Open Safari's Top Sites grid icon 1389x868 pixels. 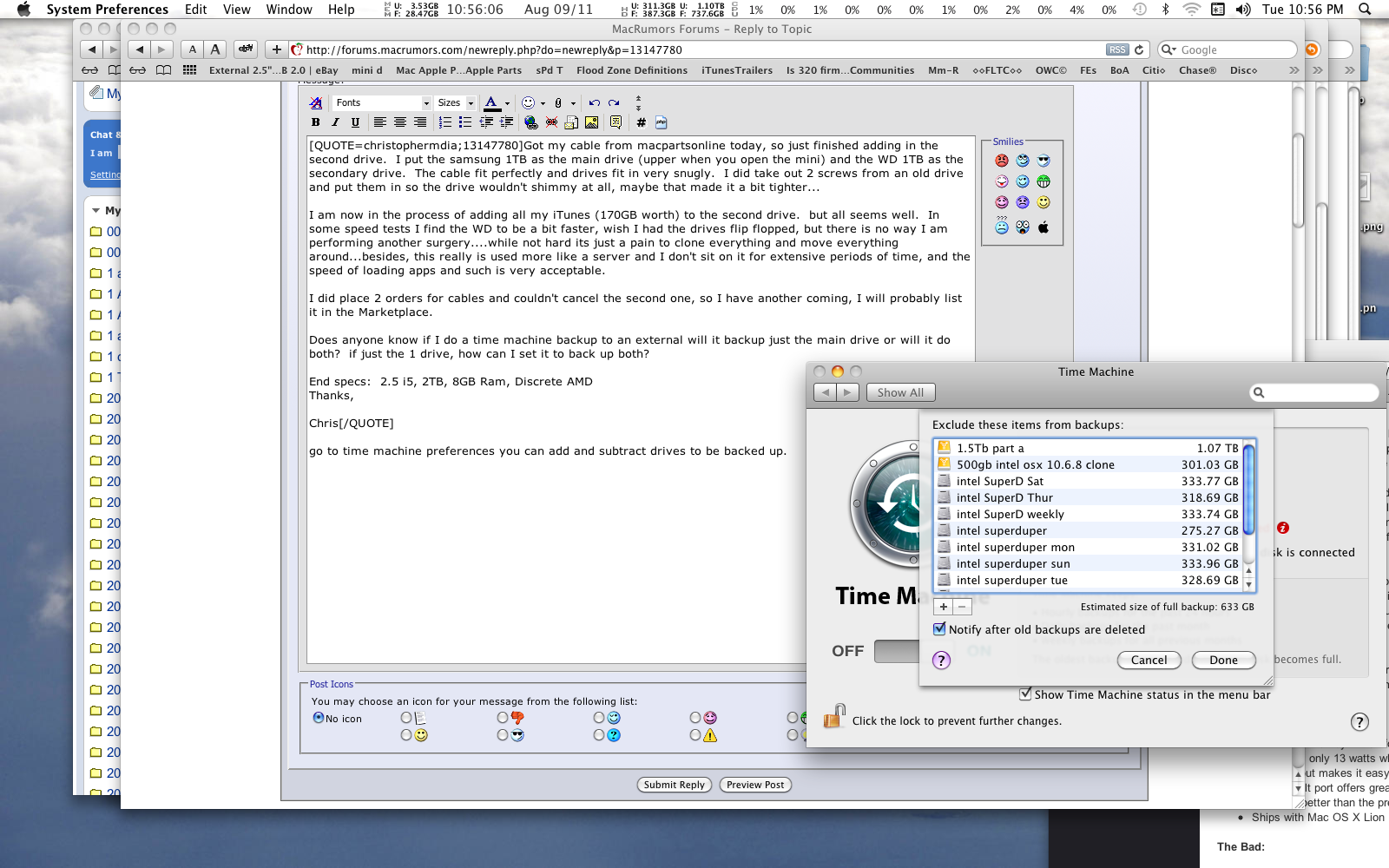pyautogui.click(x=189, y=70)
